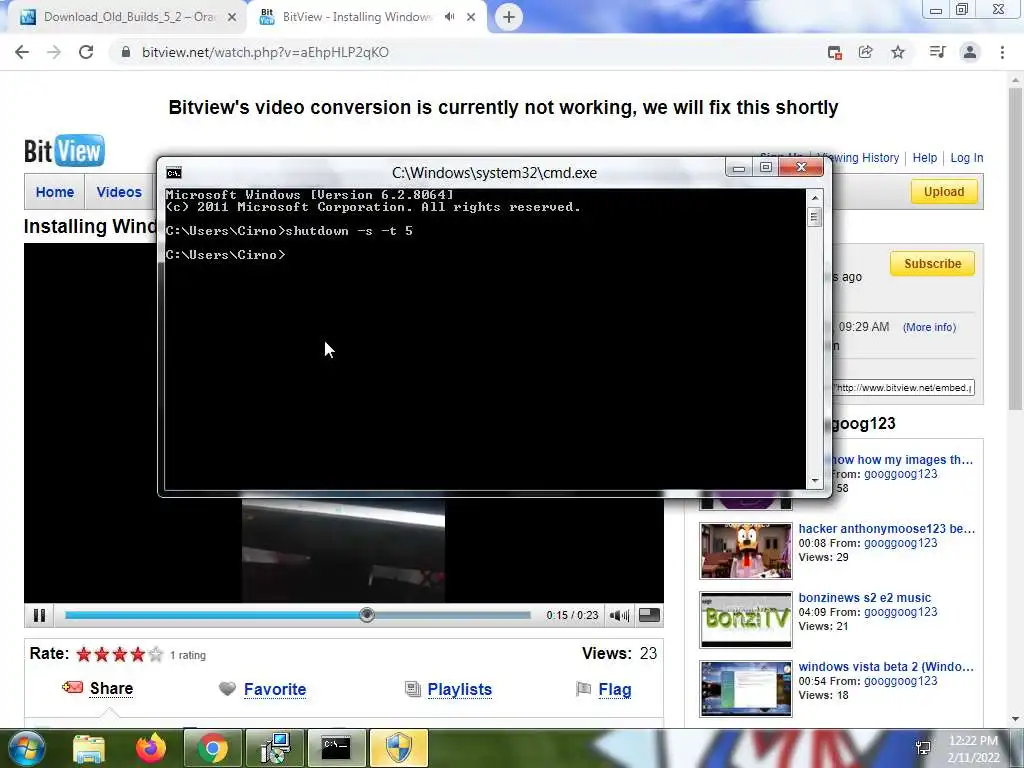Open the cmd.exe window system icon

[174, 172]
